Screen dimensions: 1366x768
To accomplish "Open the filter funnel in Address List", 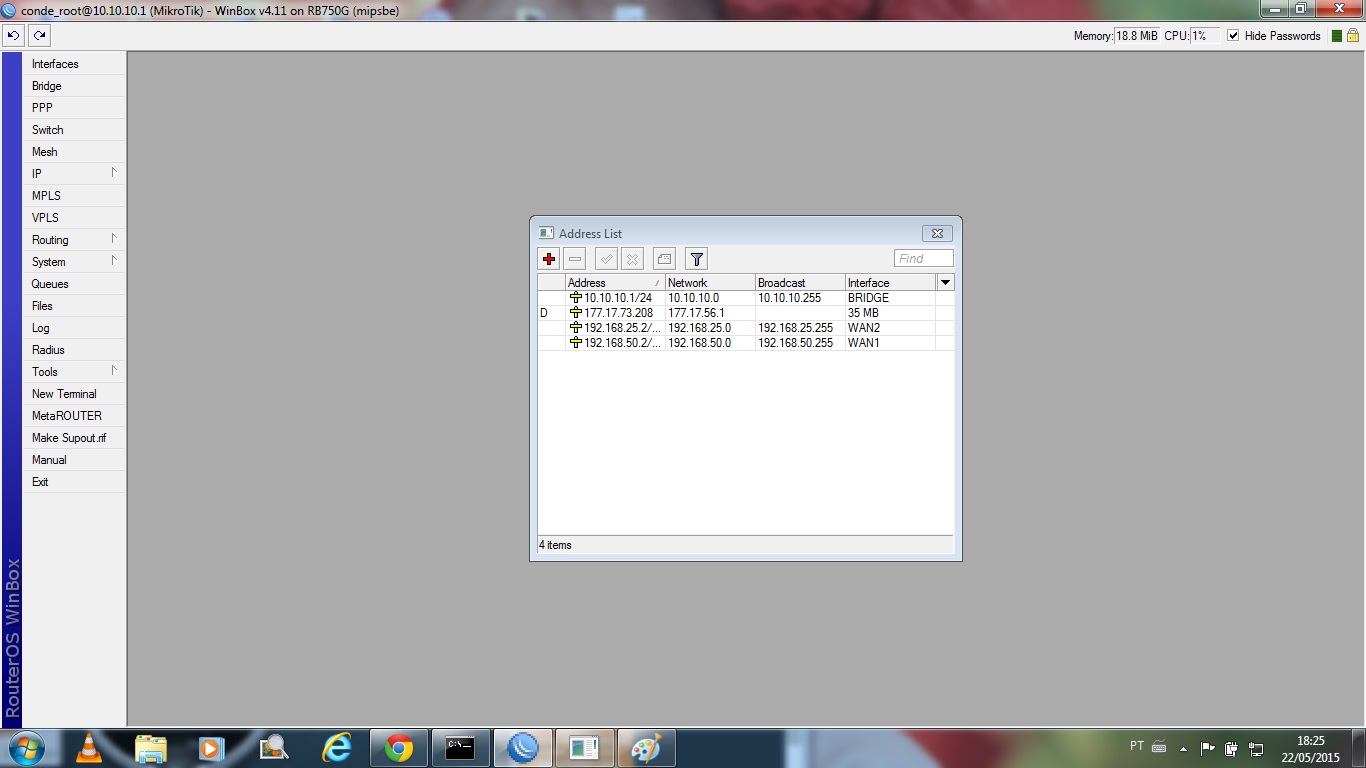I will (696, 259).
